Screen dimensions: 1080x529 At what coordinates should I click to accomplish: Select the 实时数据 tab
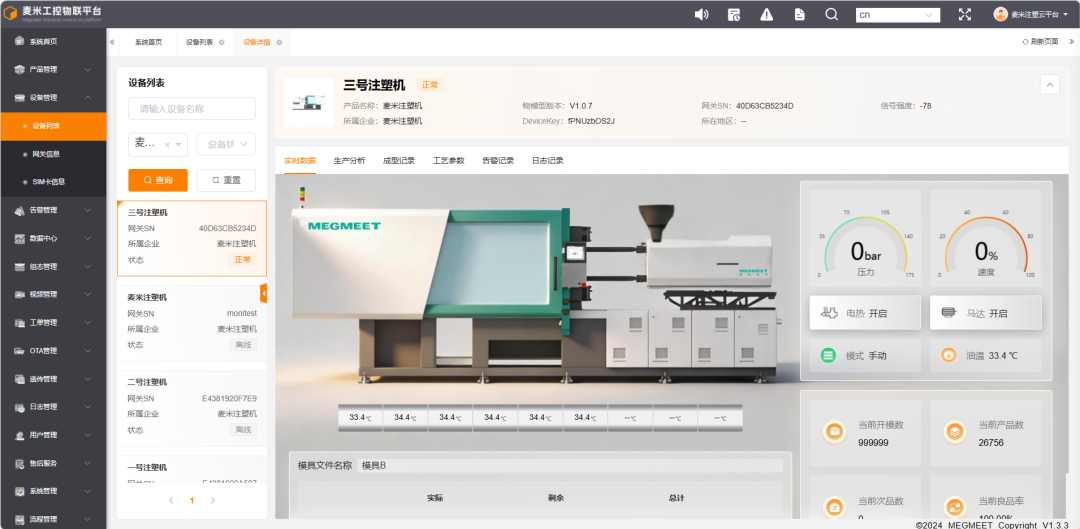tap(300, 161)
